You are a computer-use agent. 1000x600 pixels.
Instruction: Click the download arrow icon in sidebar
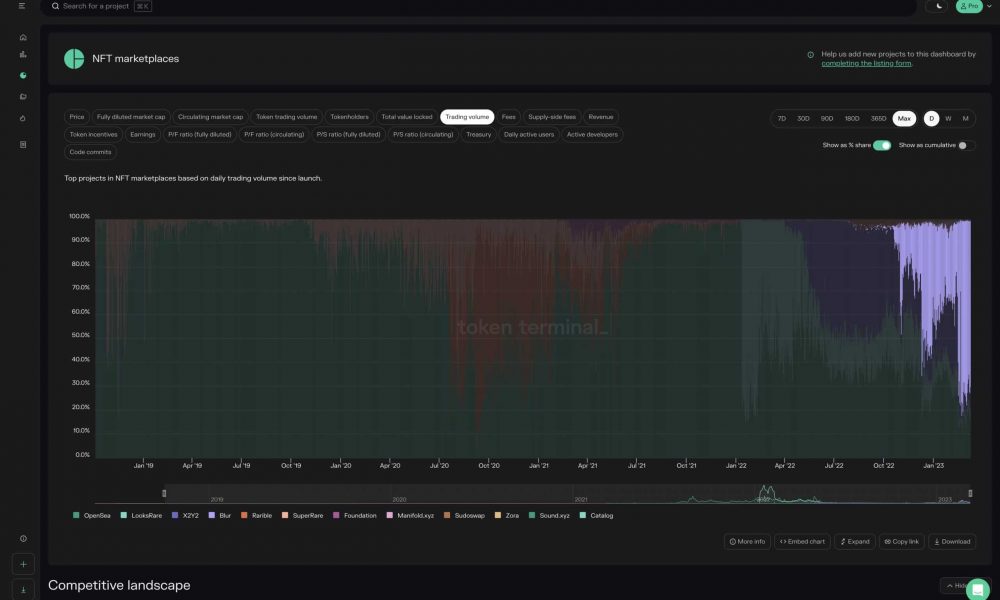(23, 590)
